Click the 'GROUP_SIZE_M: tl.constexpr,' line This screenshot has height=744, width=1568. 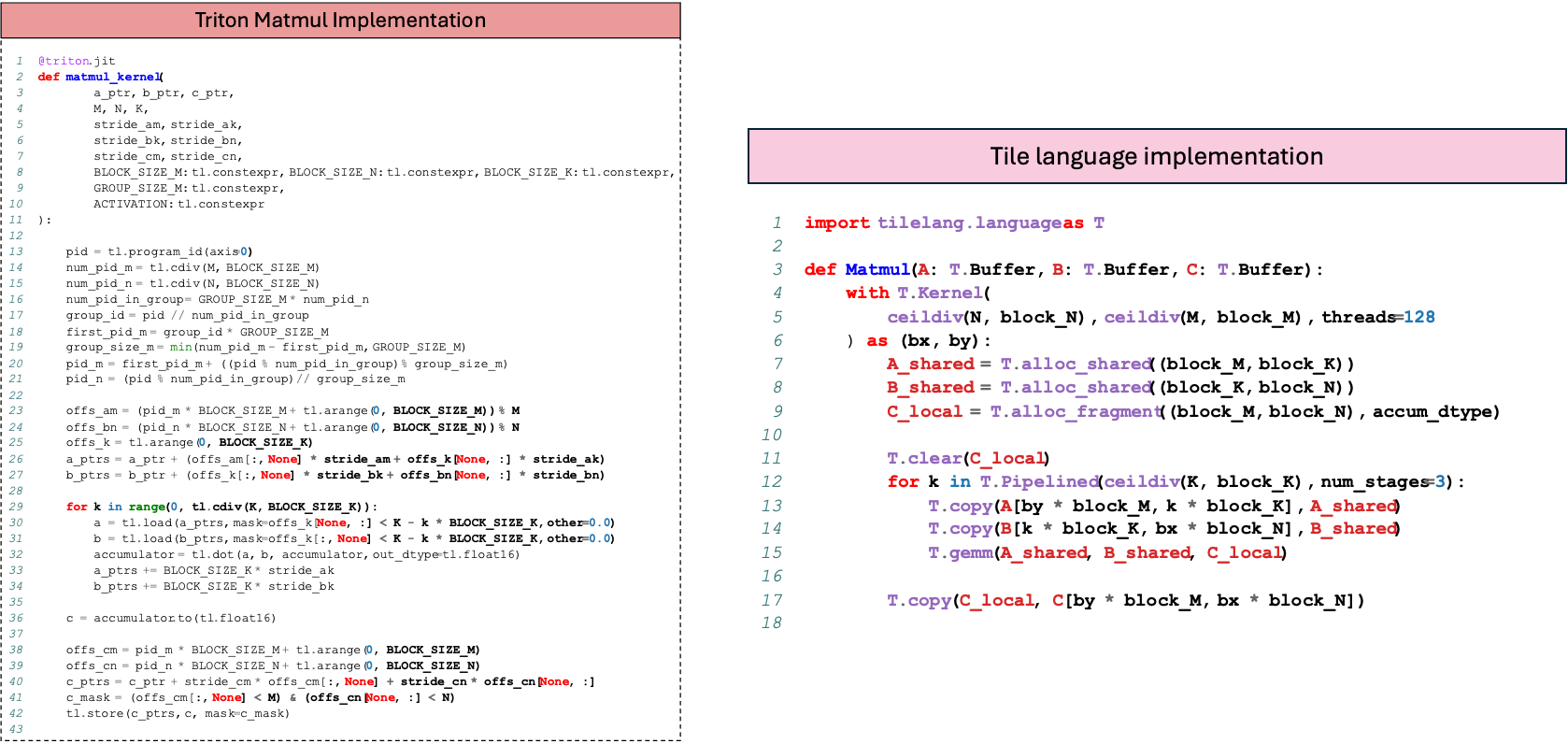coord(189,188)
